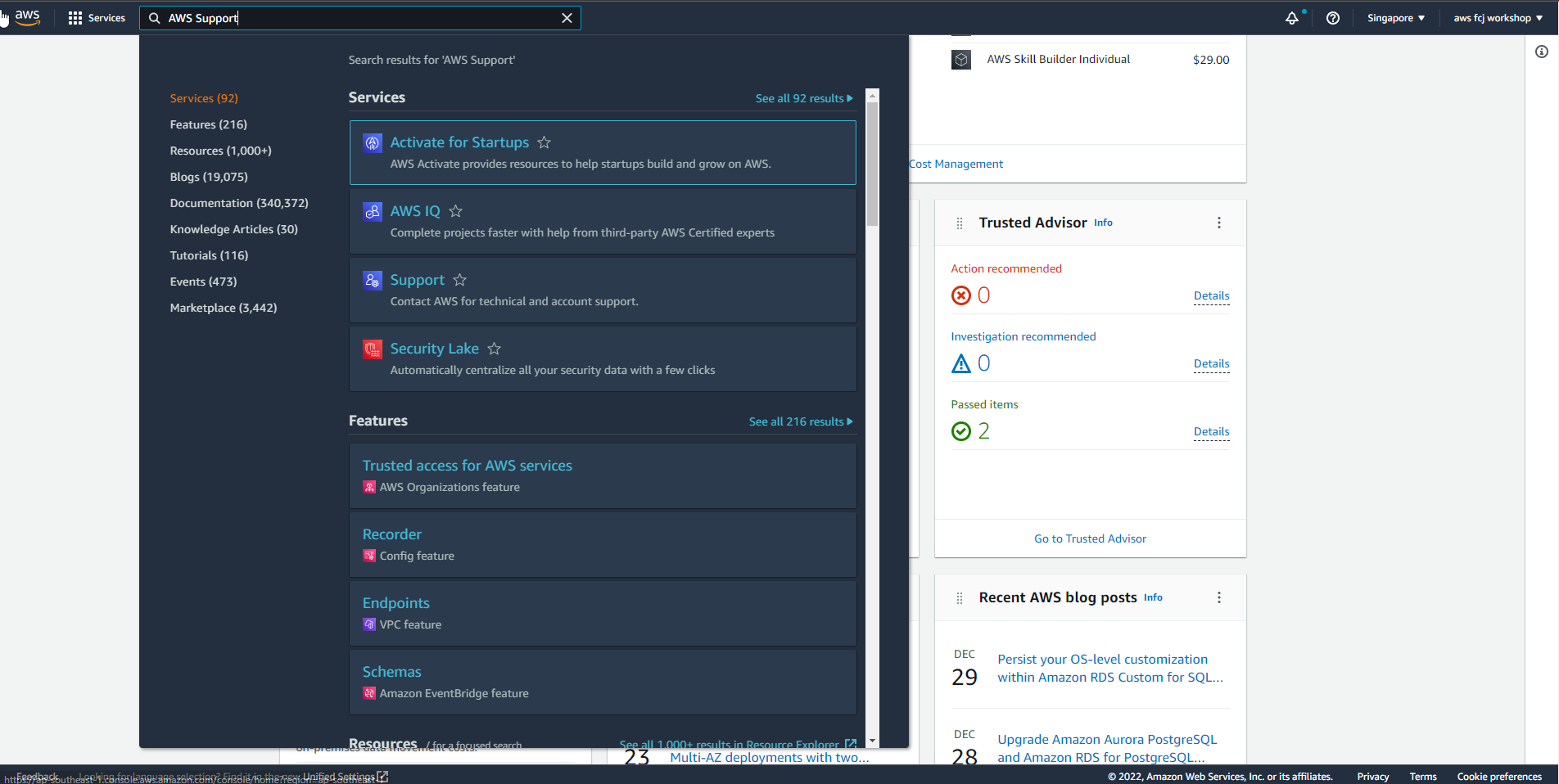This screenshot has width=1559, height=784.
Task: Click the AWS Organizations feature icon
Action: [x=369, y=487]
